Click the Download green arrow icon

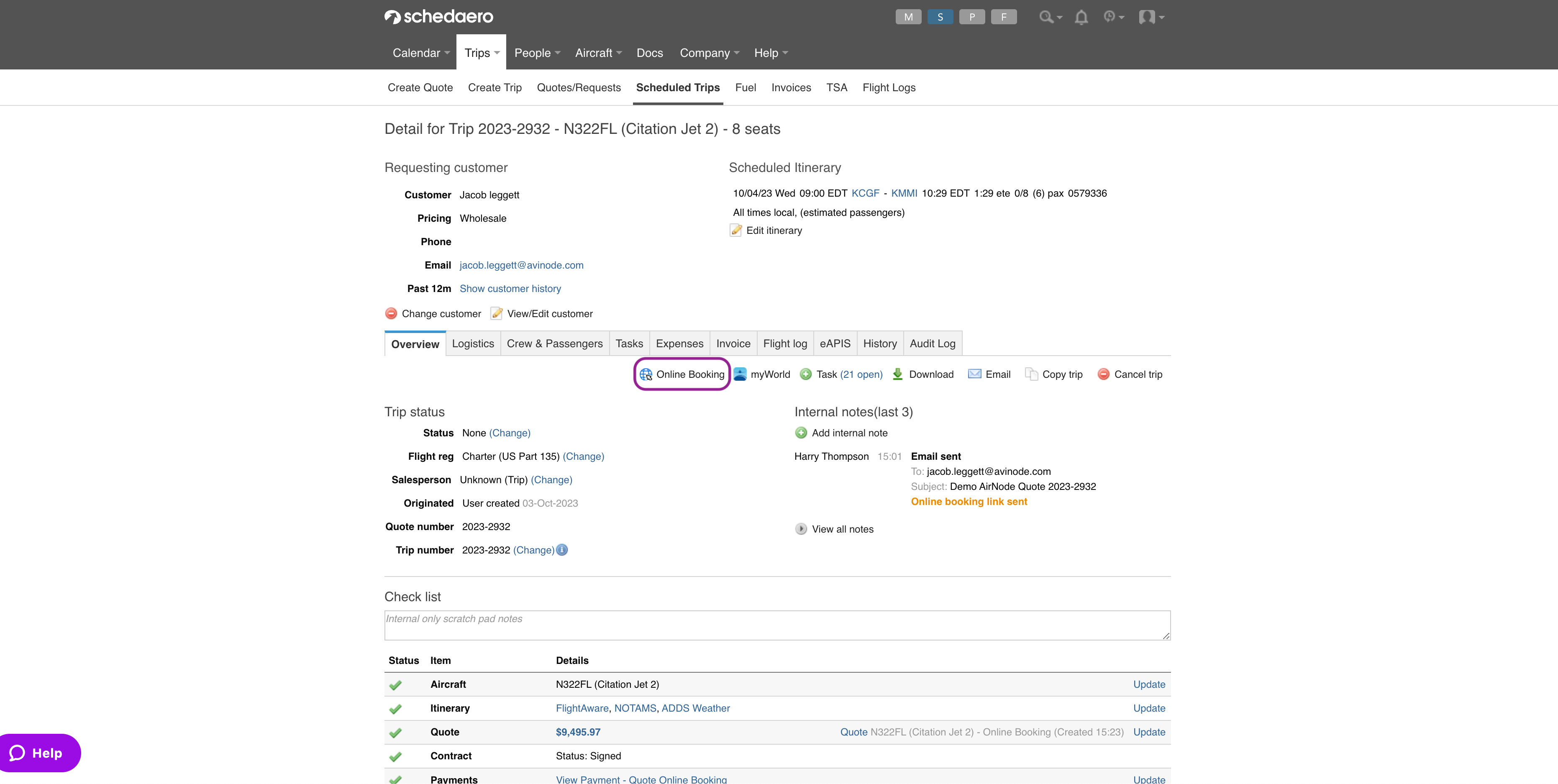pyautogui.click(x=897, y=374)
